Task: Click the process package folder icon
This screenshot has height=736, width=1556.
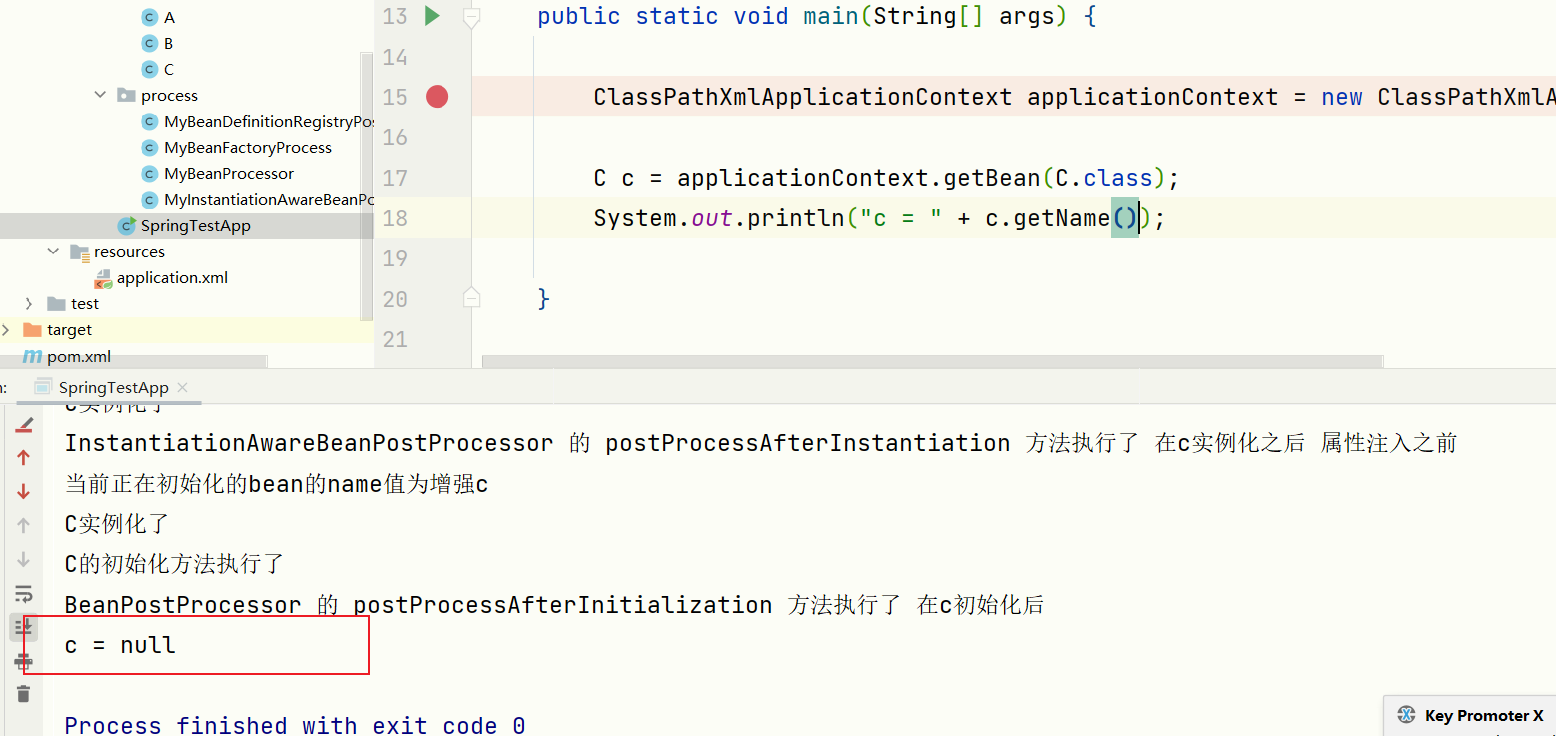Action: tap(126, 95)
